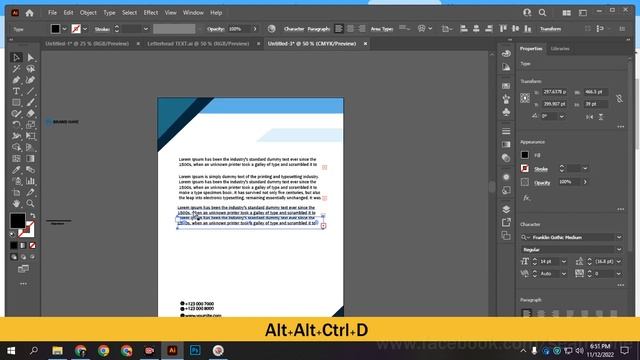Open the font style Regular dropdown
Screen dimensions: 640x360
(619, 249)
